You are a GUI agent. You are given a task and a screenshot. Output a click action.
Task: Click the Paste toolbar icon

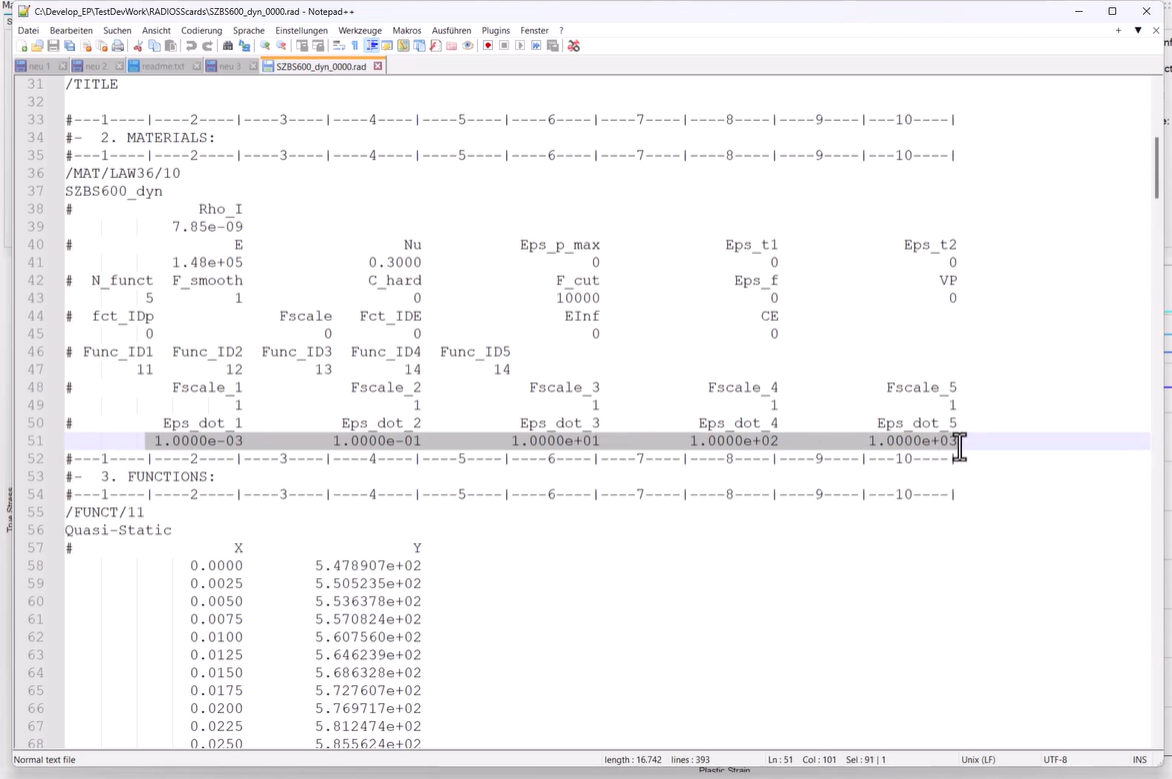click(170, 46)
